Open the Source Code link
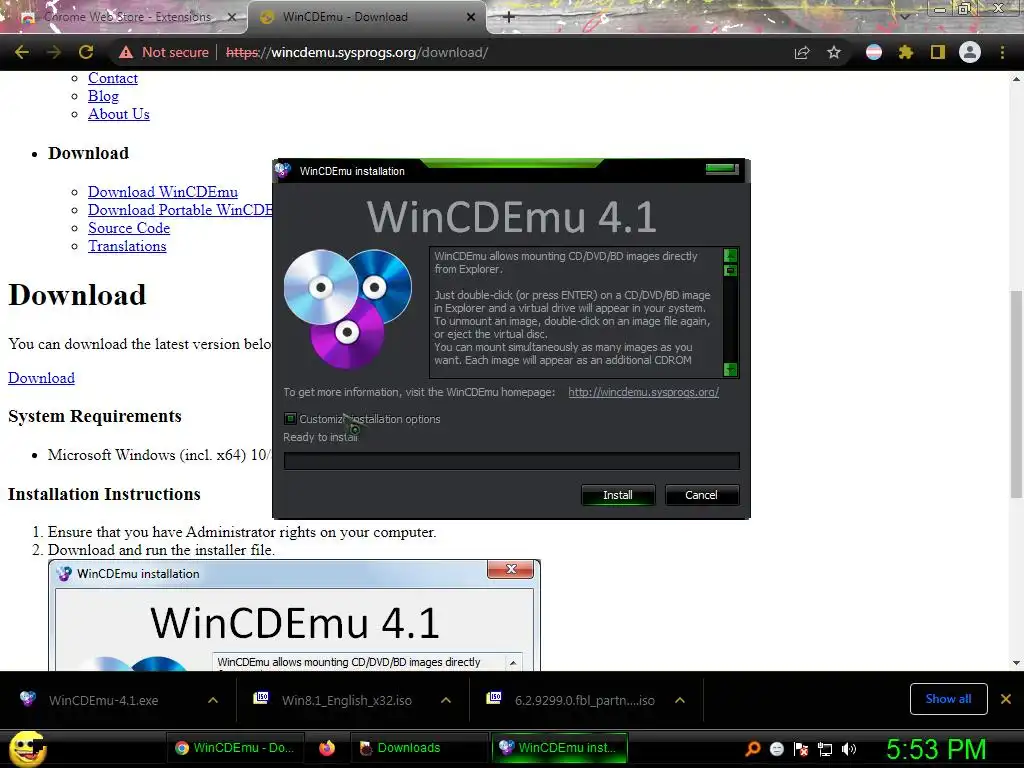 pos(129,228)
